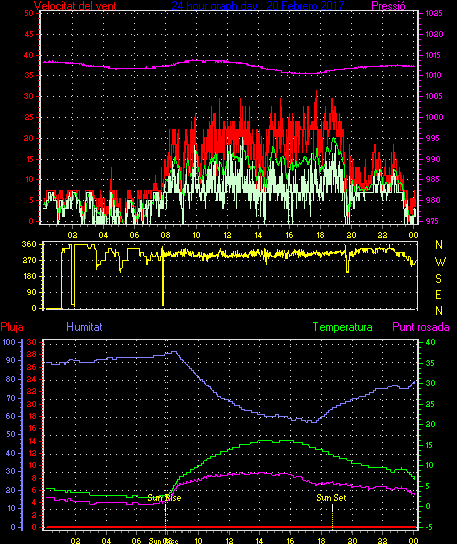
Task: Click the blue "70" humidity axis value
Action: [x=10, y=398]
